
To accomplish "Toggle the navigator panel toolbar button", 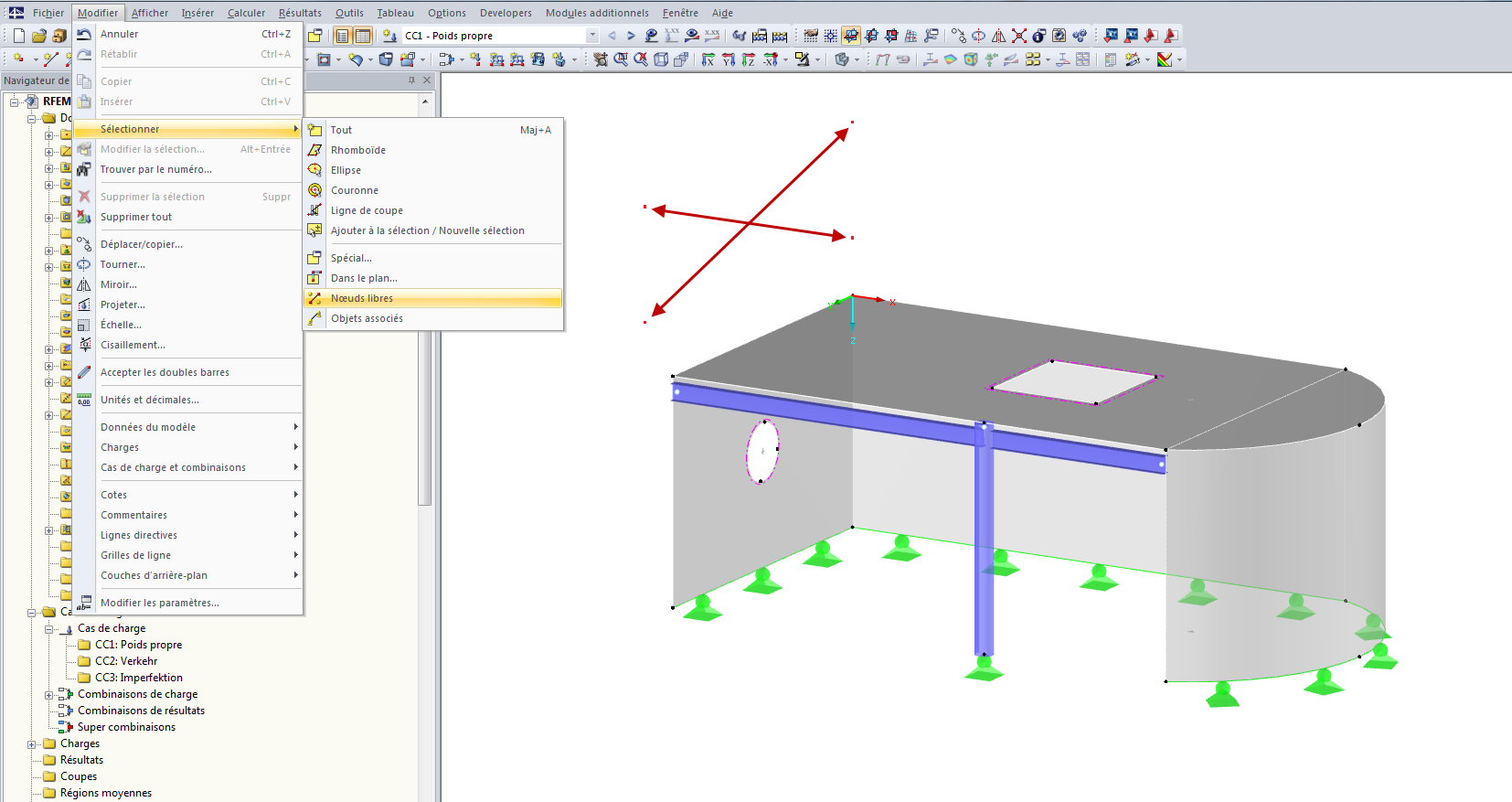I will [343, 36].
